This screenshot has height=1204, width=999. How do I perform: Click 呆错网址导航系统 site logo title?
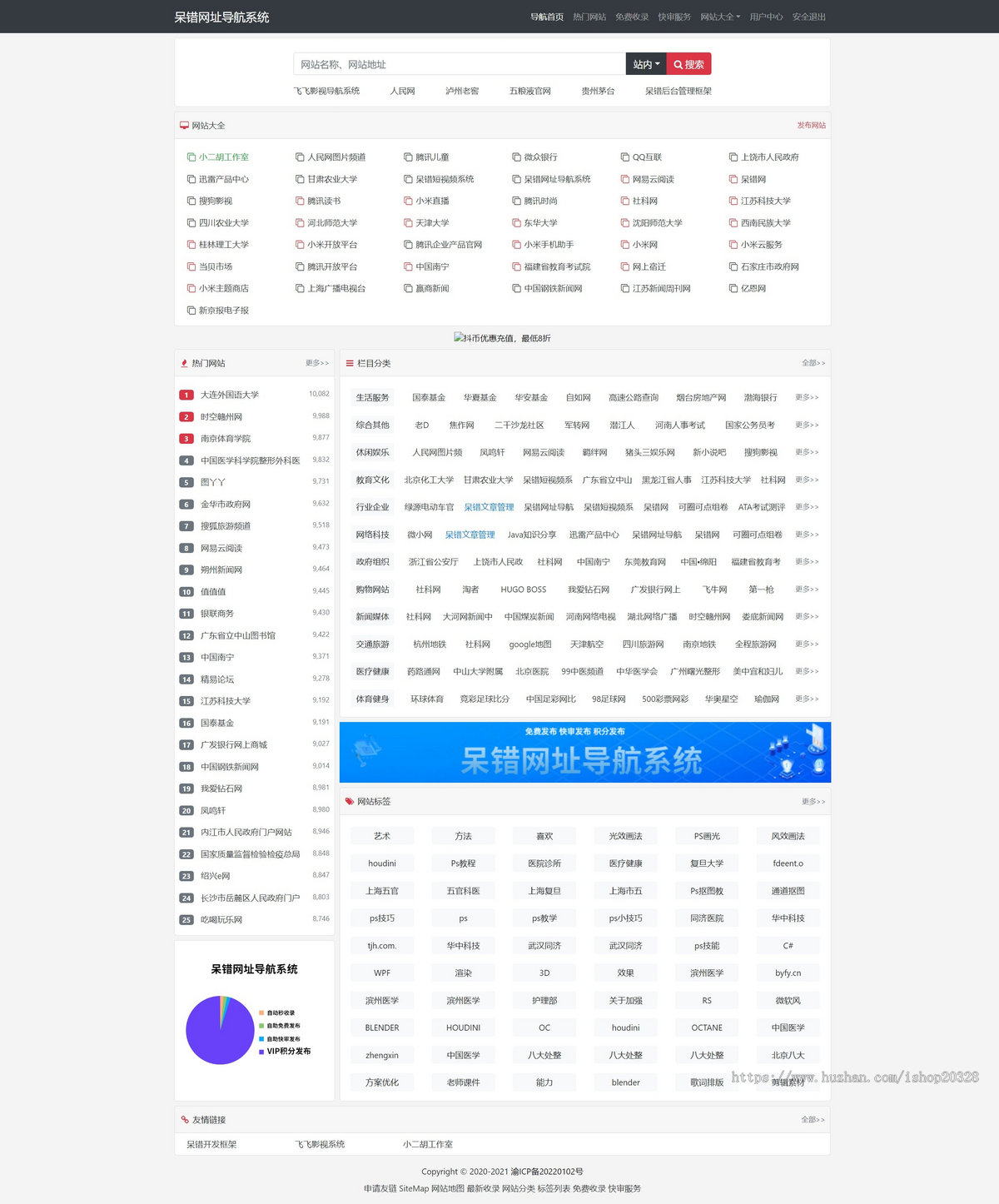click(221, 17)
